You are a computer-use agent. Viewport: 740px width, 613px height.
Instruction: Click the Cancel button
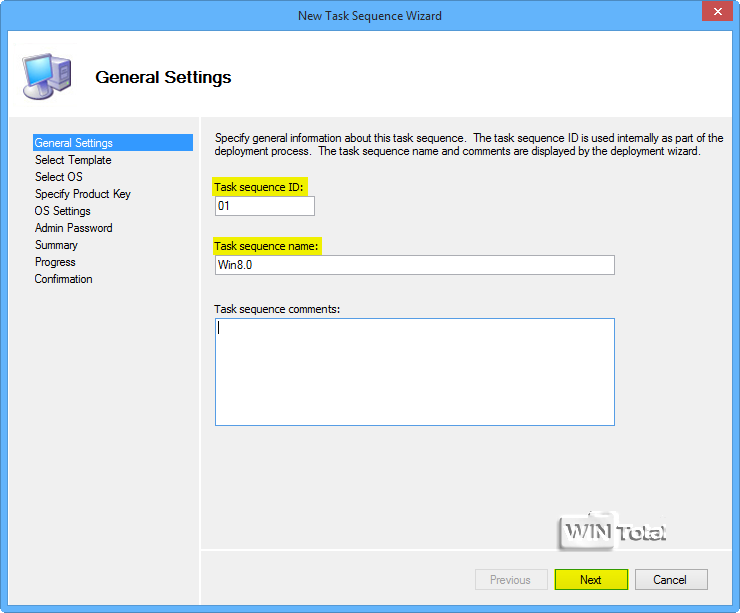(x=670, y=579)
